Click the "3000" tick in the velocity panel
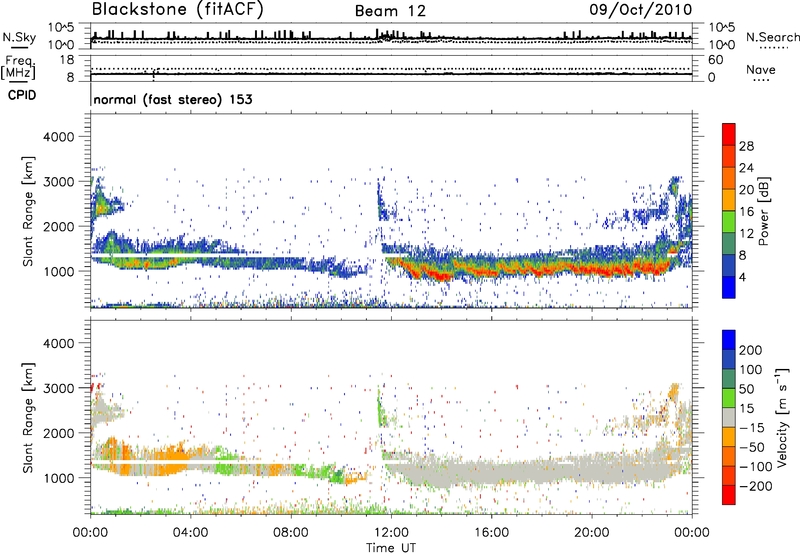 click(x=58, y=388)
